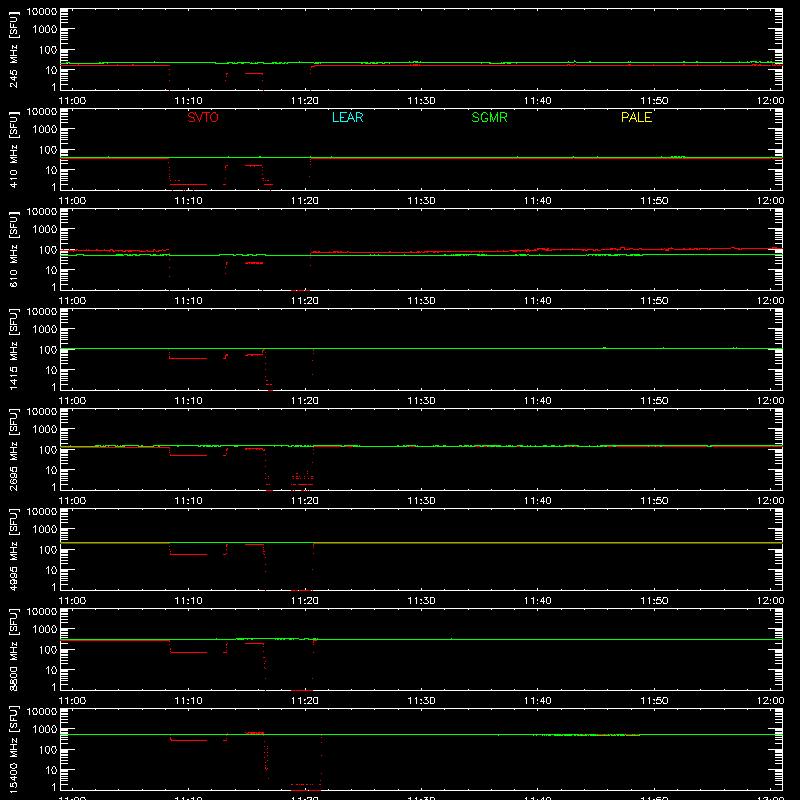Select the 15400 MHz [SFU] axis title
The width and height of the screenshot is (800, 800).
point(14,750)
